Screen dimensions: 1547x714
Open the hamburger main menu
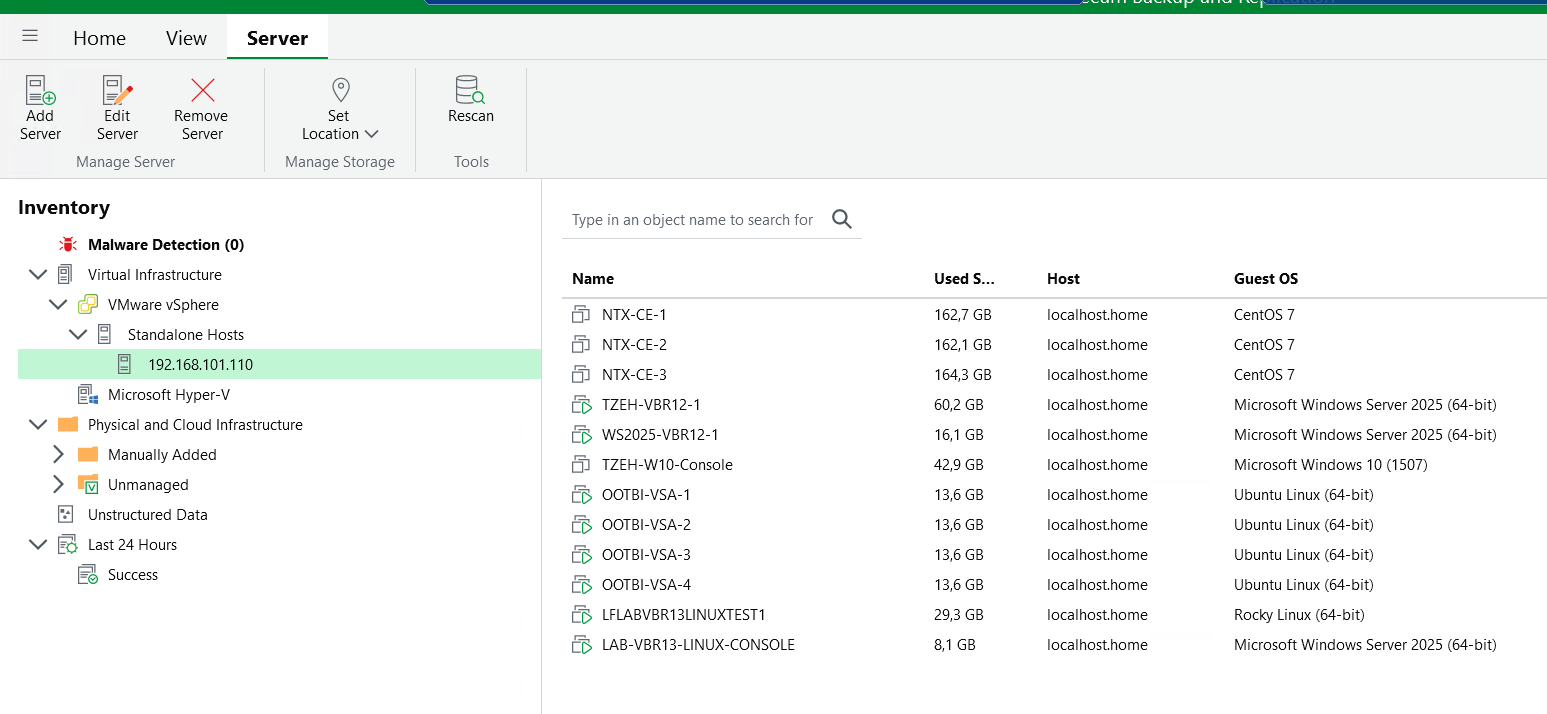pos(29,36)
